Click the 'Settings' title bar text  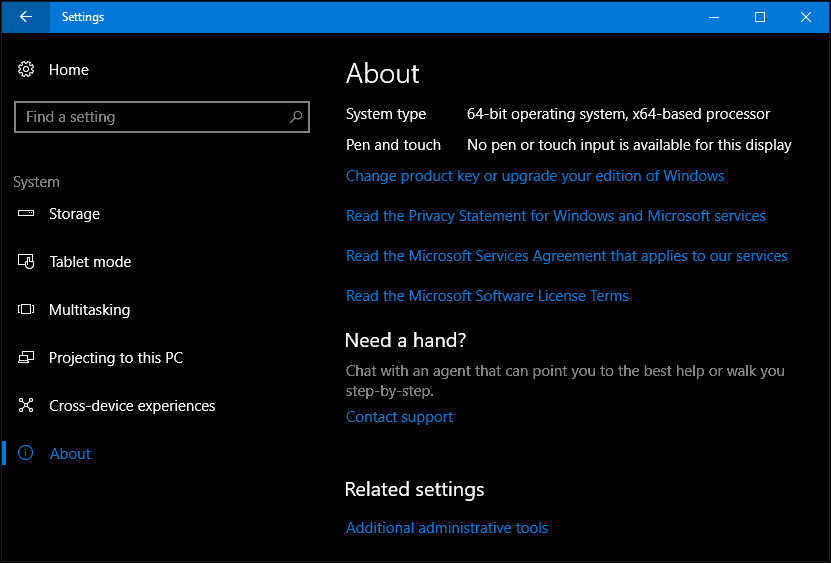83,17
